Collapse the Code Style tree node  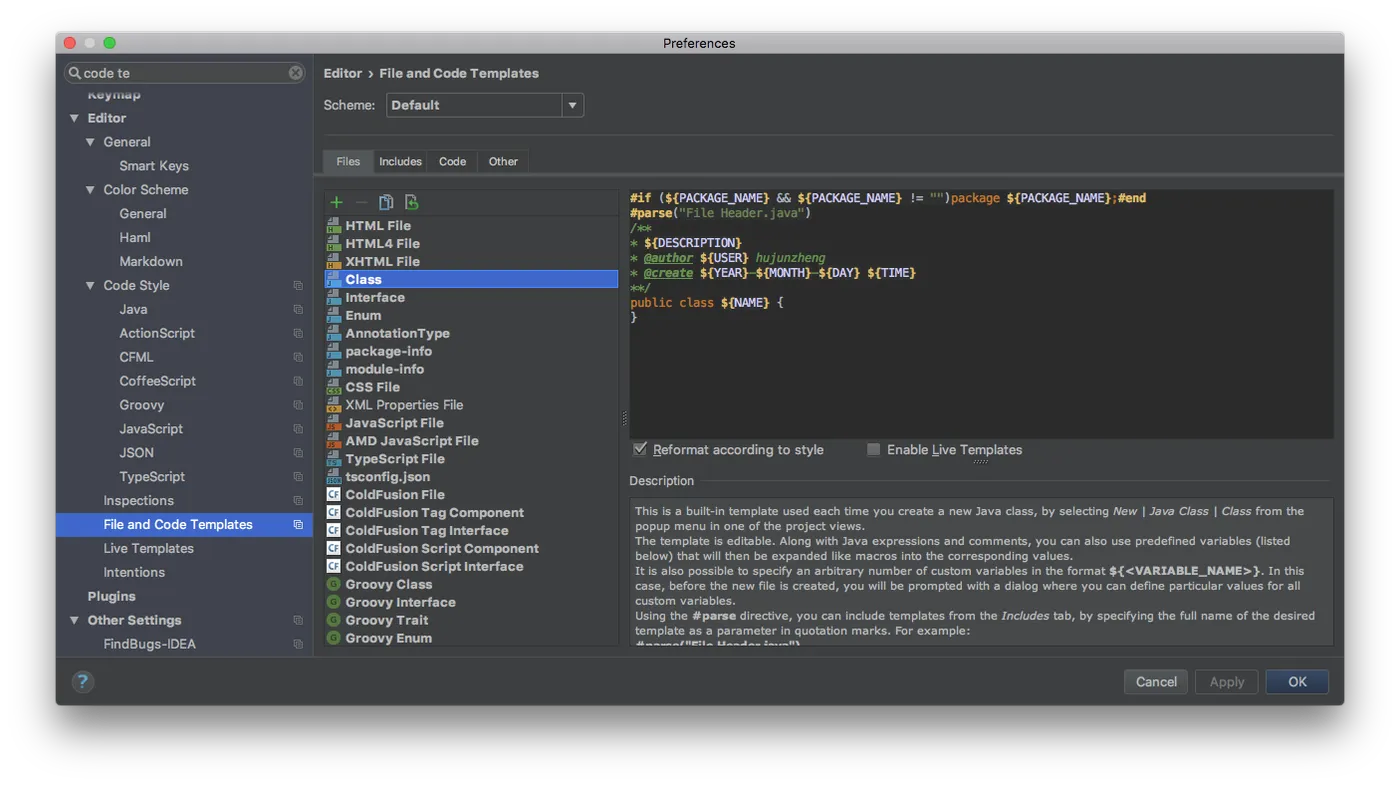point(90,285)
